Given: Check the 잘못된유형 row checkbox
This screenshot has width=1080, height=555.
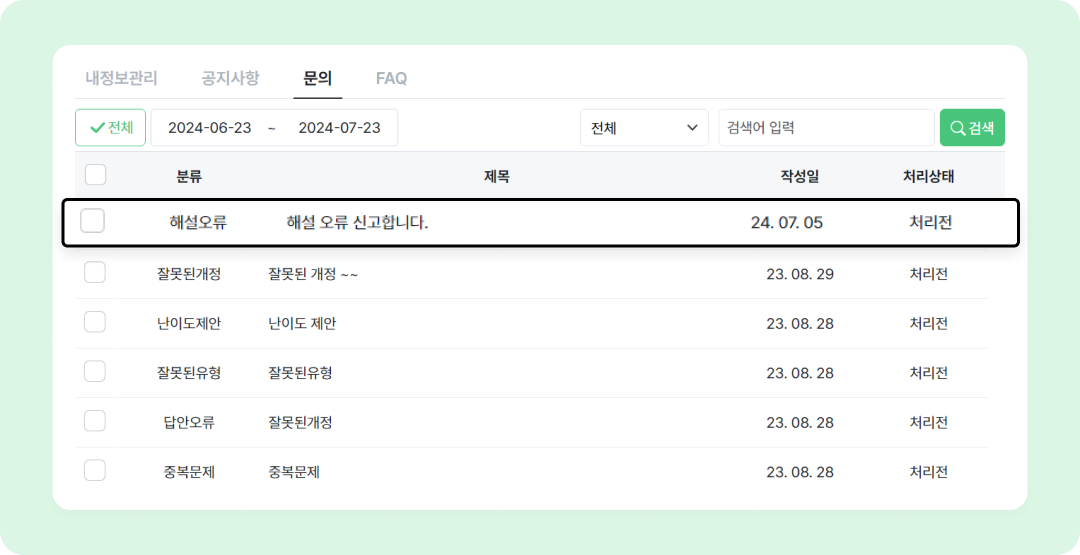Looking at the screenshot, I should click(95, 371).
